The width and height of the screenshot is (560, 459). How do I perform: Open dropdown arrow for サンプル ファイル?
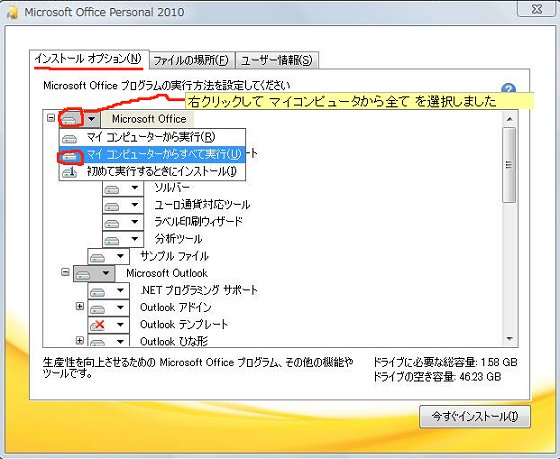pyautogui.click(x=120, y=256)
